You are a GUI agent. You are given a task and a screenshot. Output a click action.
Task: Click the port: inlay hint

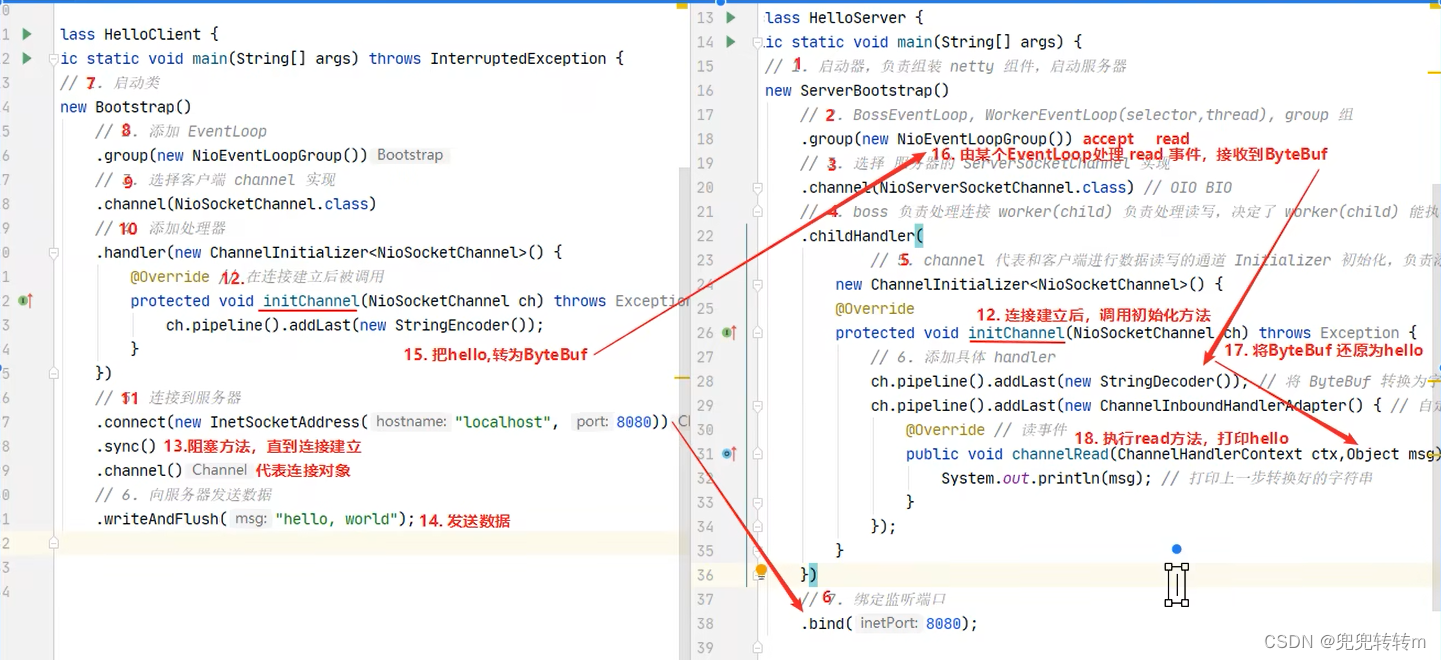tap(592, 422)
